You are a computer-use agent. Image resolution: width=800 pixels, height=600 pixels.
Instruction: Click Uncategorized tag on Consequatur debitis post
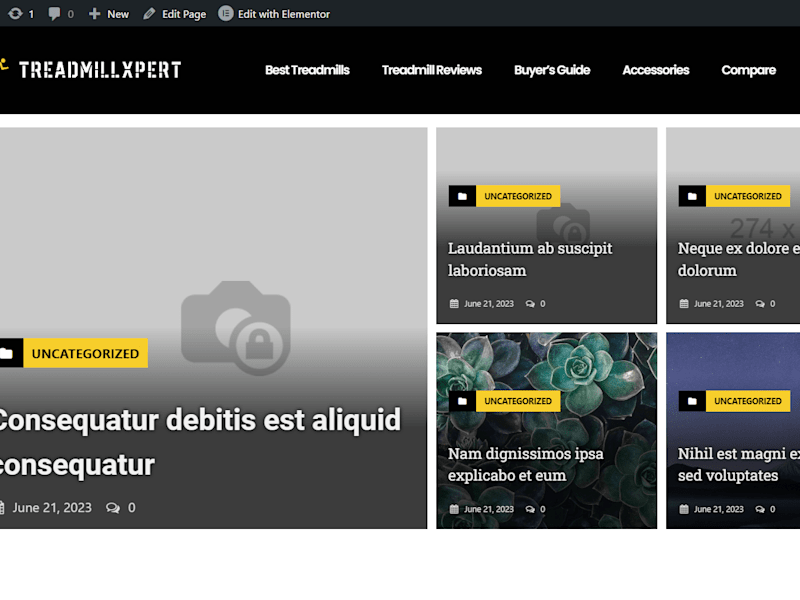point(85,353)
